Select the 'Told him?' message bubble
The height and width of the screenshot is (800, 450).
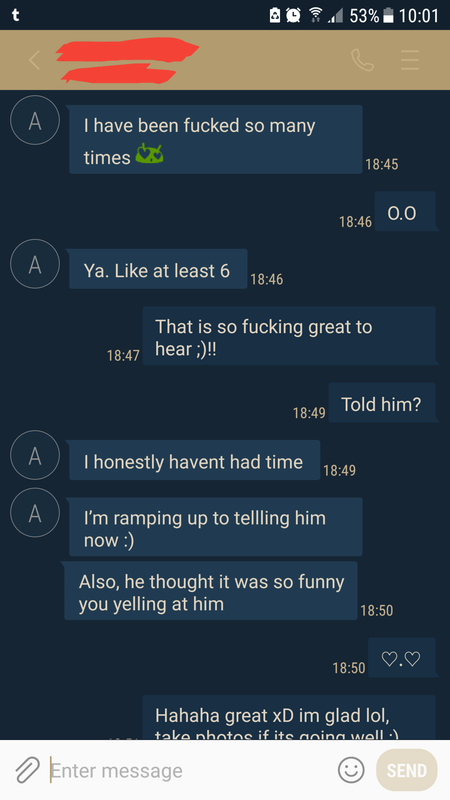coord(382,403)
